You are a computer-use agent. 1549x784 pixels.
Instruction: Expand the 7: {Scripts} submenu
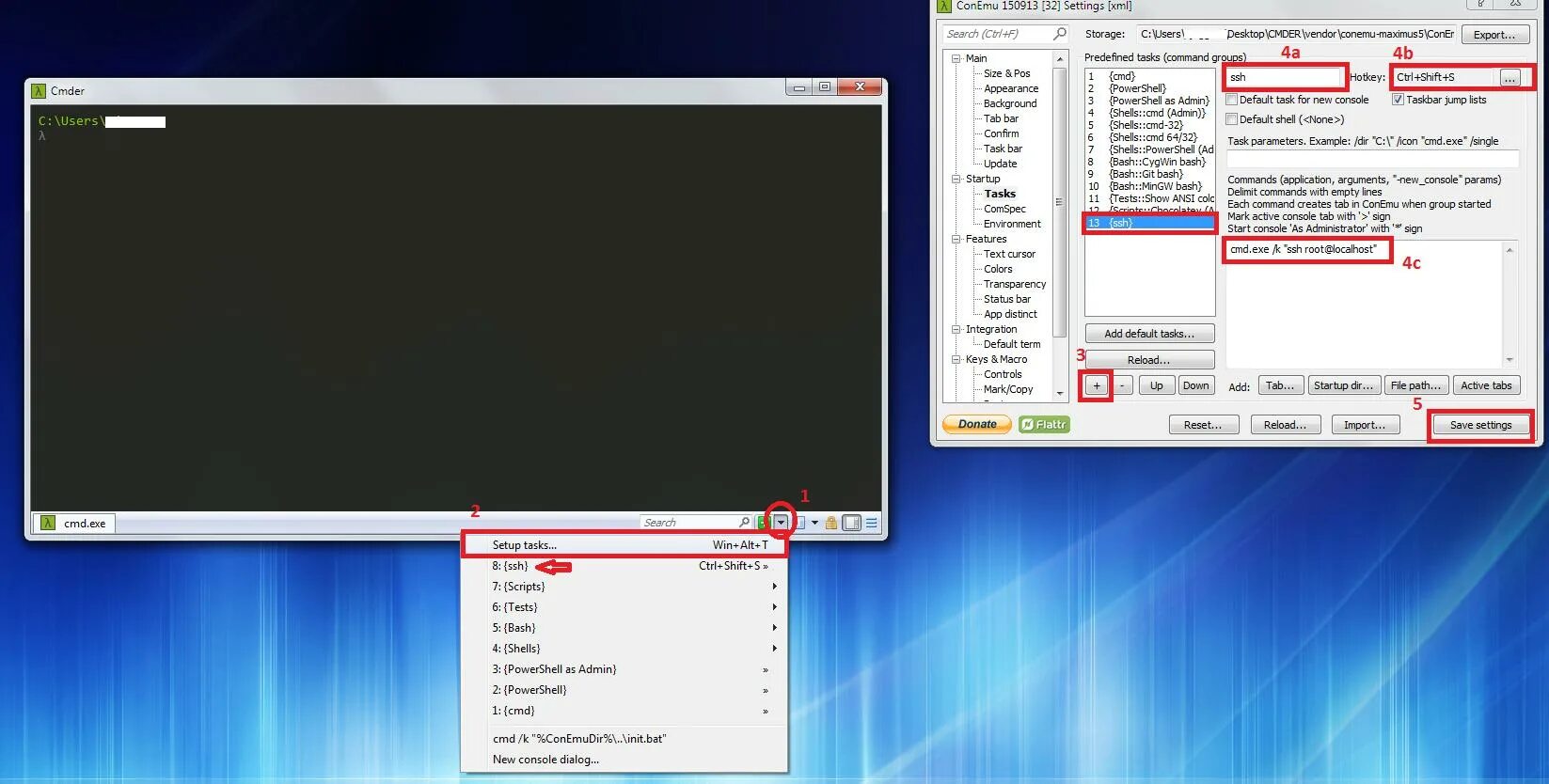624,587
